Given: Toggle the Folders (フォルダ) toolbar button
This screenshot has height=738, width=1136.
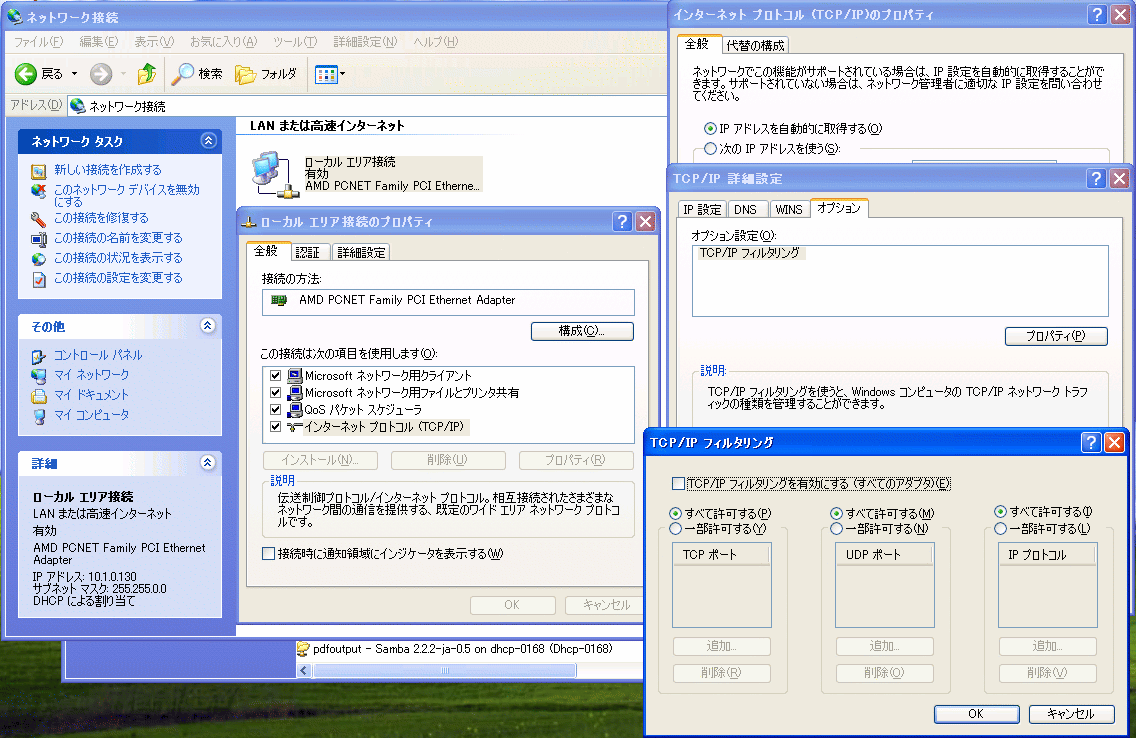Looking at the screenshot, I should [266, 74].
